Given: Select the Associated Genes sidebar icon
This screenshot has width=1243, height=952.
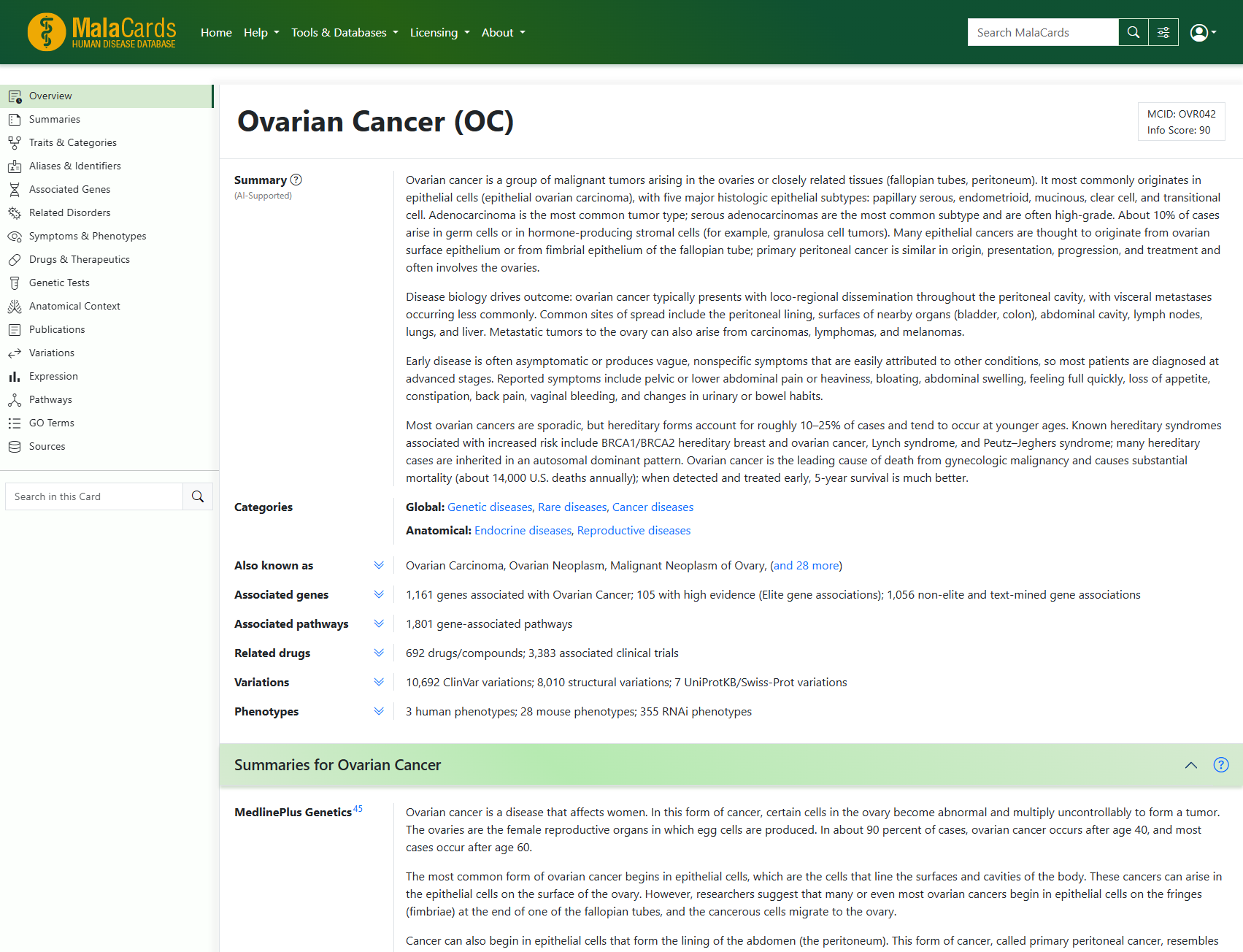Looking at the screenshot, I should tap(15, 189).
